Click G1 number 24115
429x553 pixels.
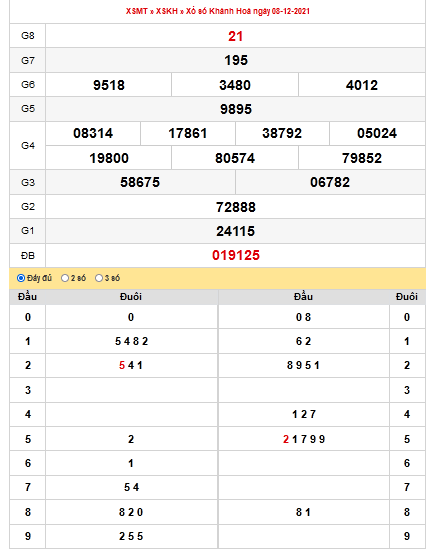(x=235, y=231)
